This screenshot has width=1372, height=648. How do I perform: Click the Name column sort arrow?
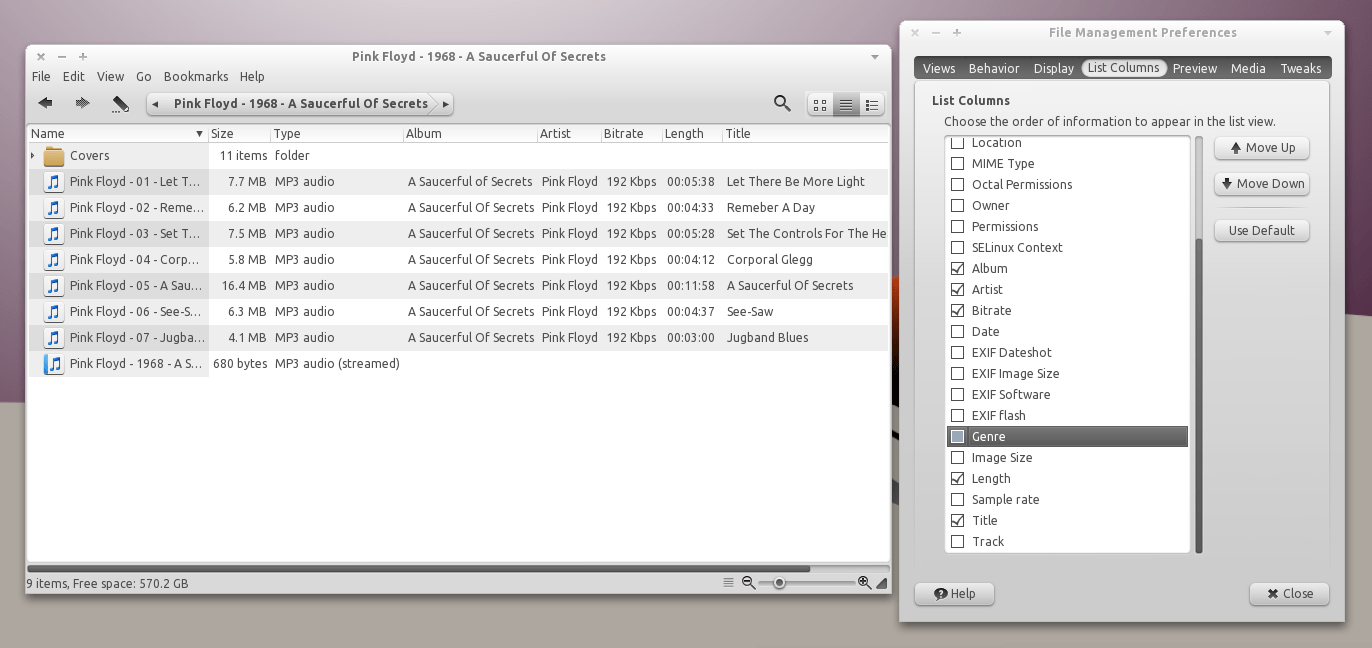pyautogui.click(x=199, y=133)
